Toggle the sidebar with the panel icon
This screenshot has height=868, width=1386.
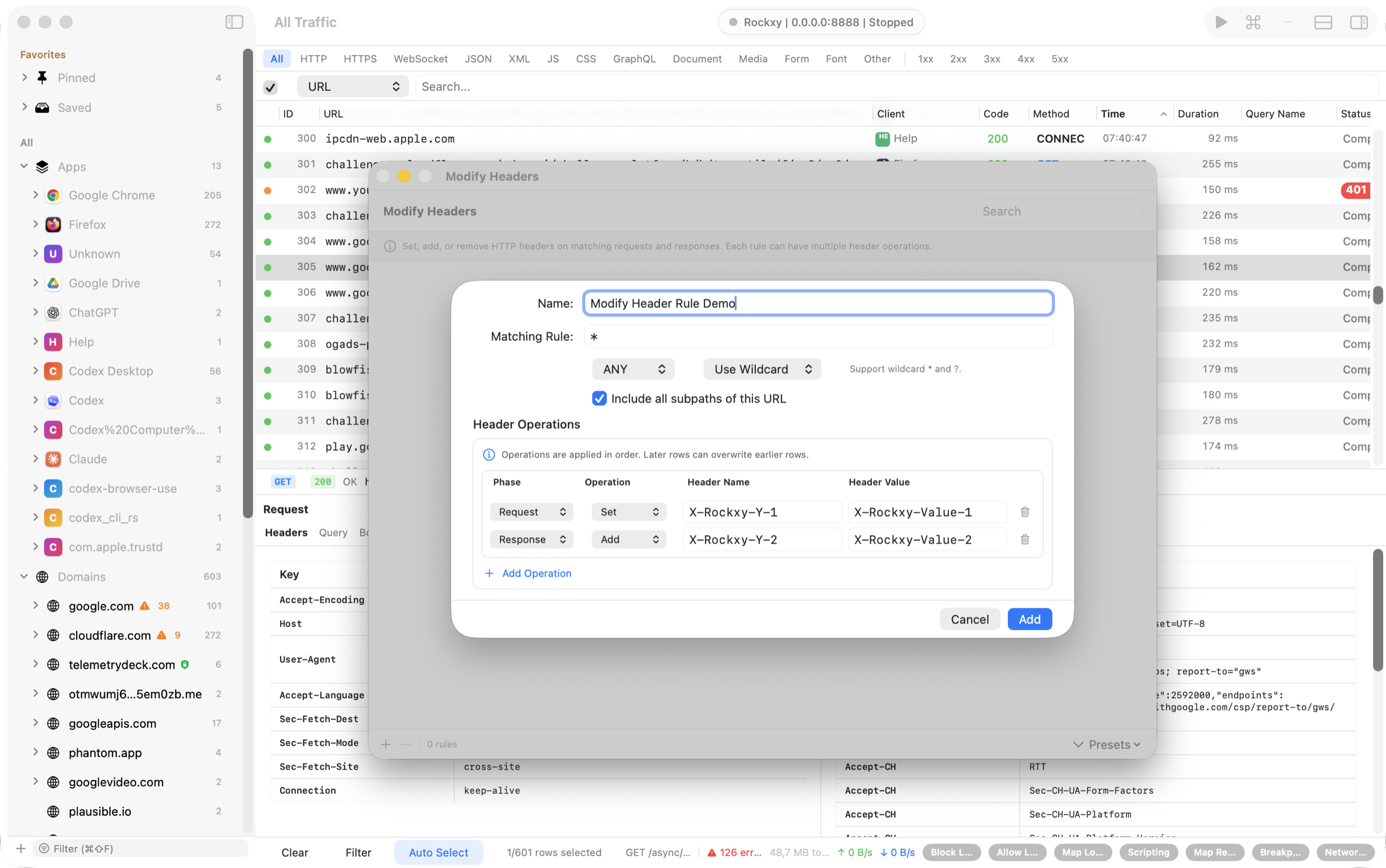pos(234,22)
